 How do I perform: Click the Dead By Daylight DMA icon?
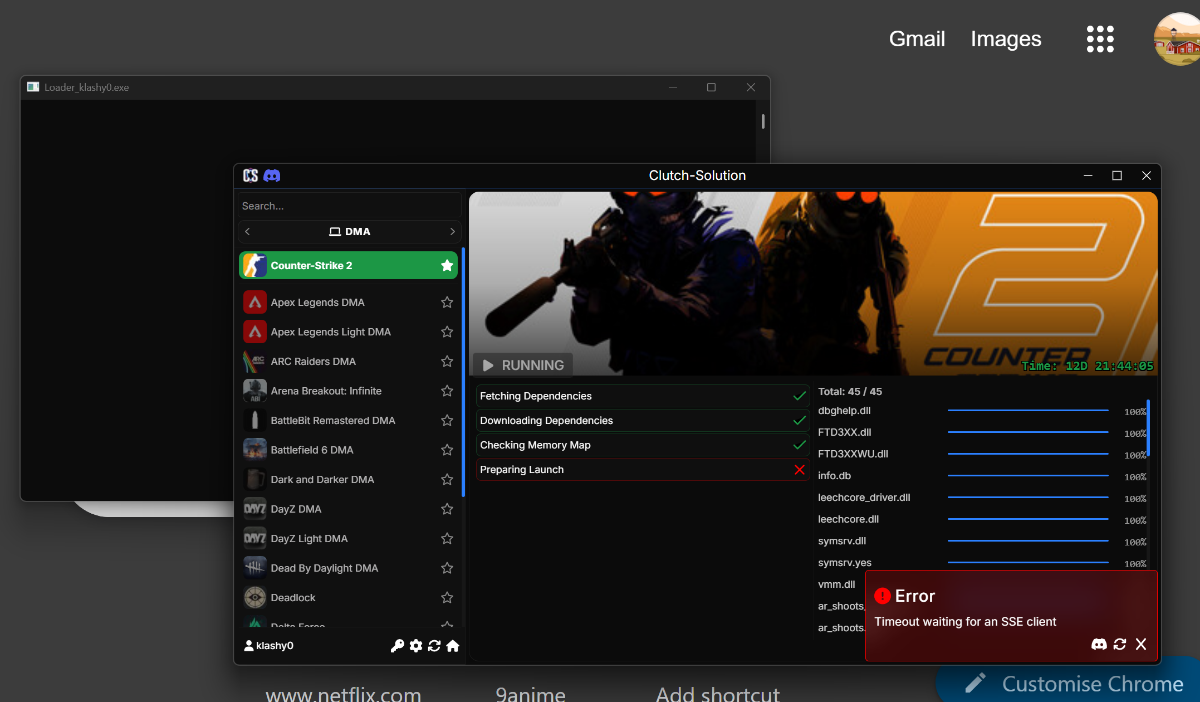tap(255, 568)
